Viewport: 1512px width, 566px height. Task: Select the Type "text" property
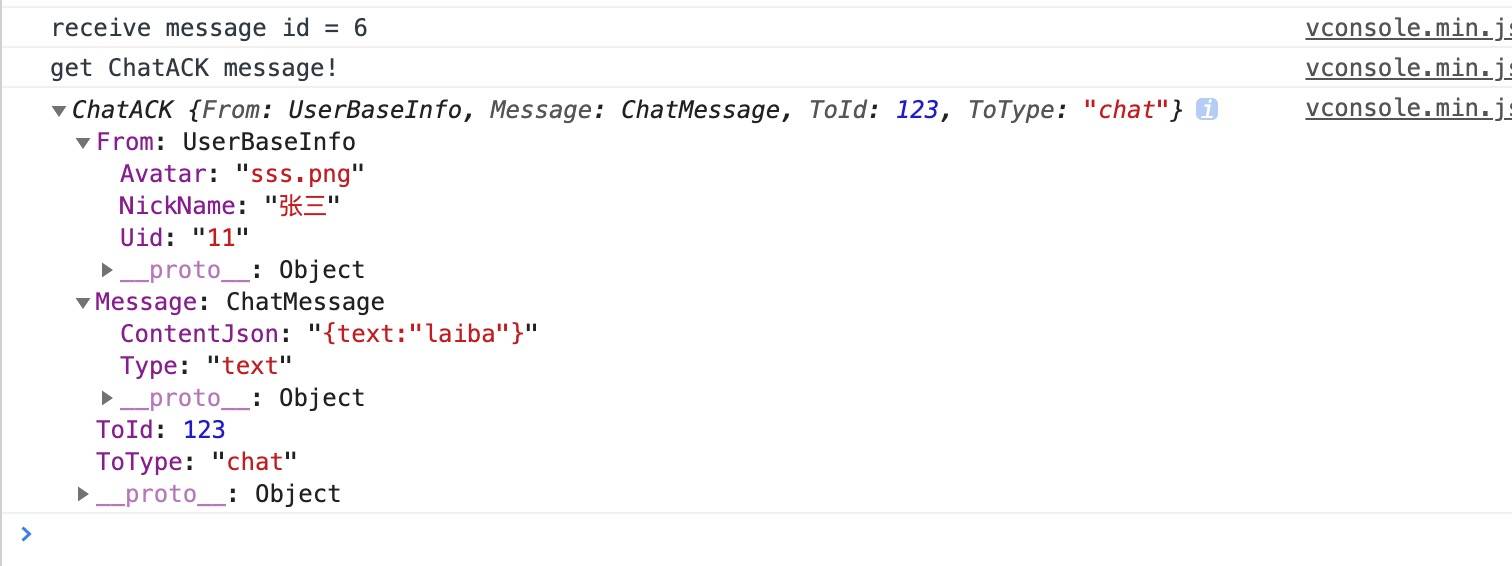[x=207, y=366]
